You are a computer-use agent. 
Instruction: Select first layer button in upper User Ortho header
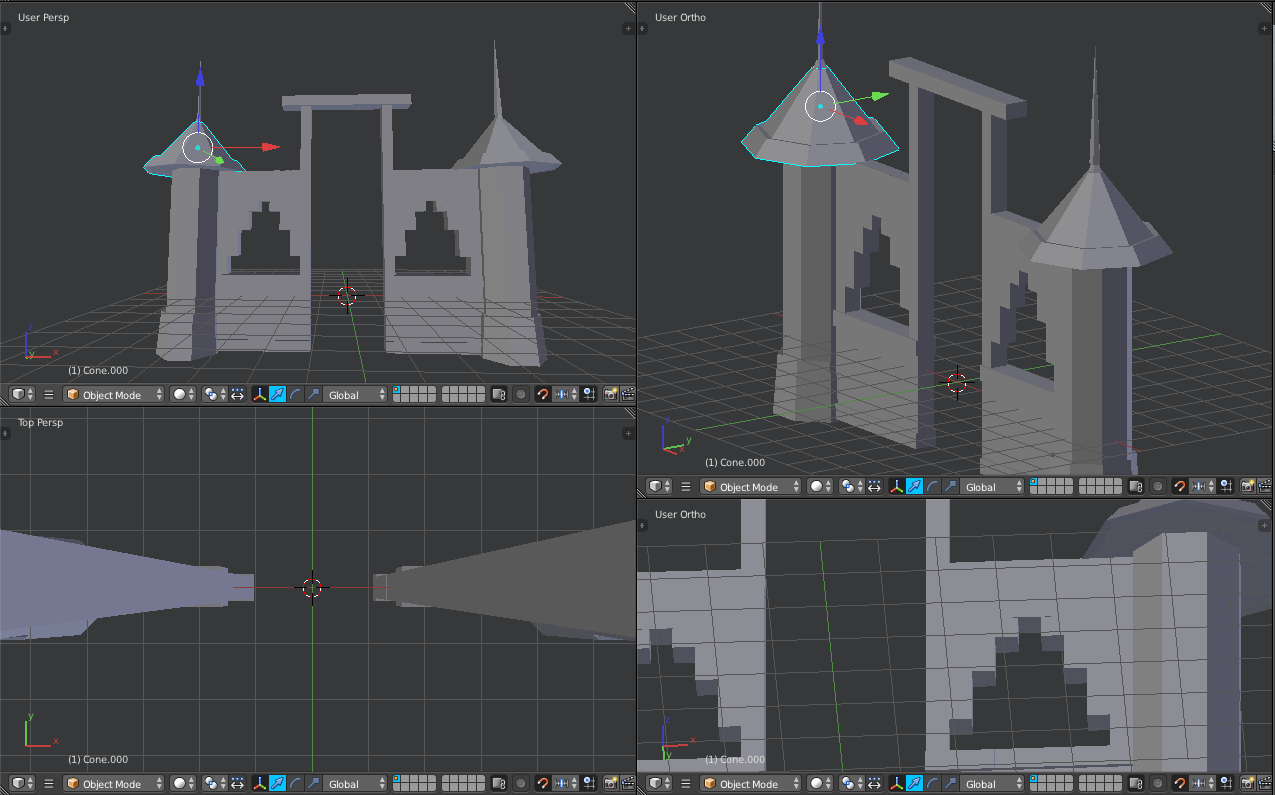1034,483
